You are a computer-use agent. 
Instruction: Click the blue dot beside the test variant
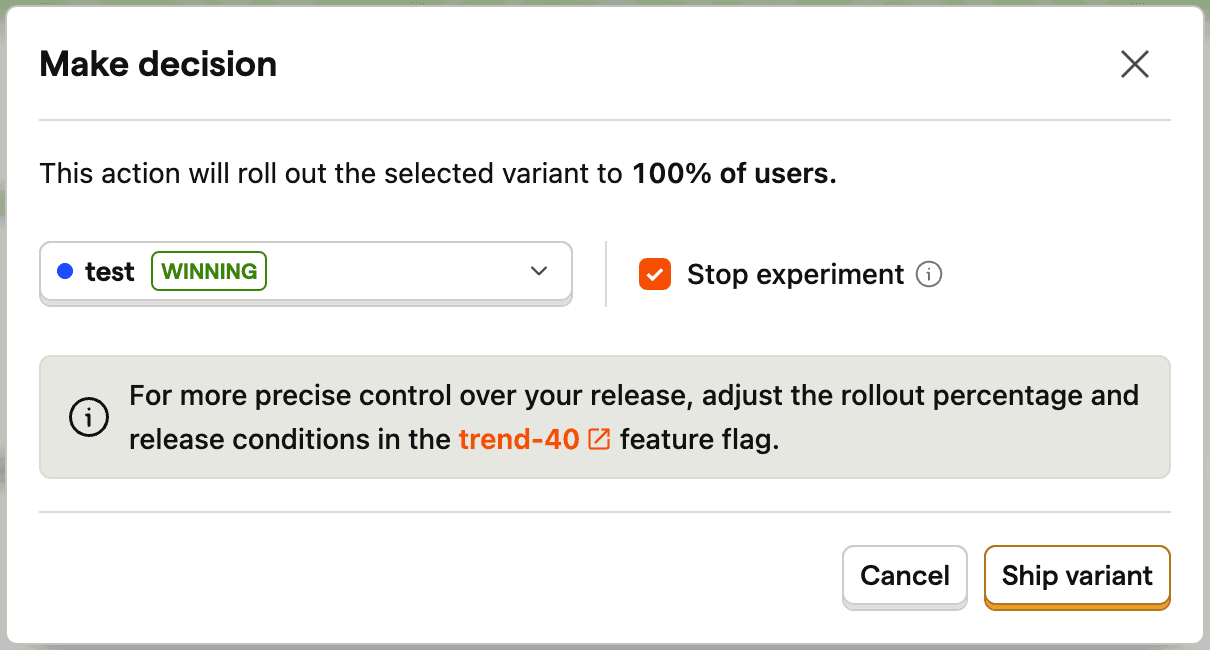pyautogui.click(x=65, y=271)
